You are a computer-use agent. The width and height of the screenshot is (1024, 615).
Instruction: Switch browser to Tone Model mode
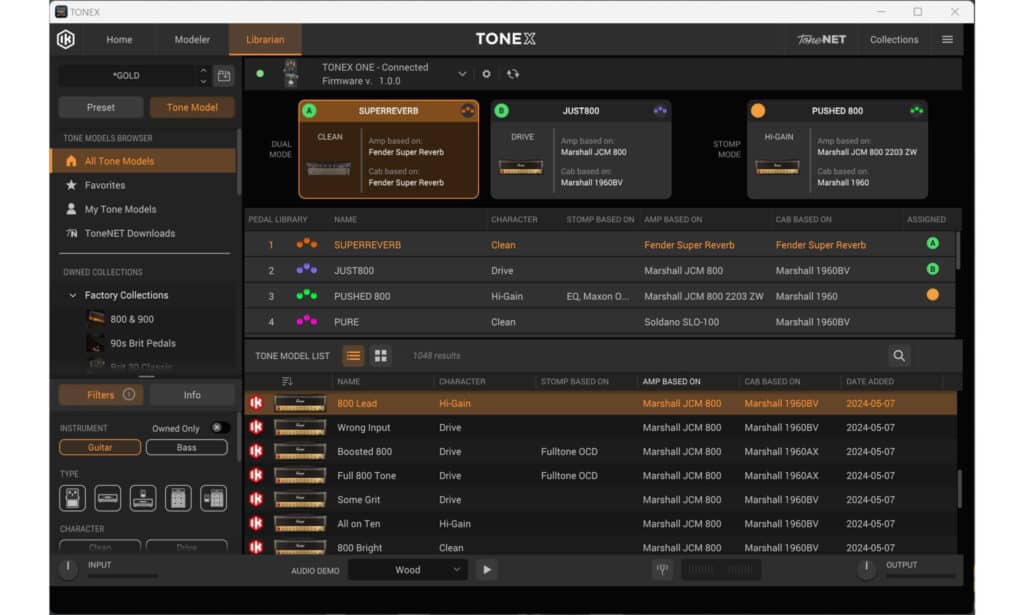tap(192, 108)
